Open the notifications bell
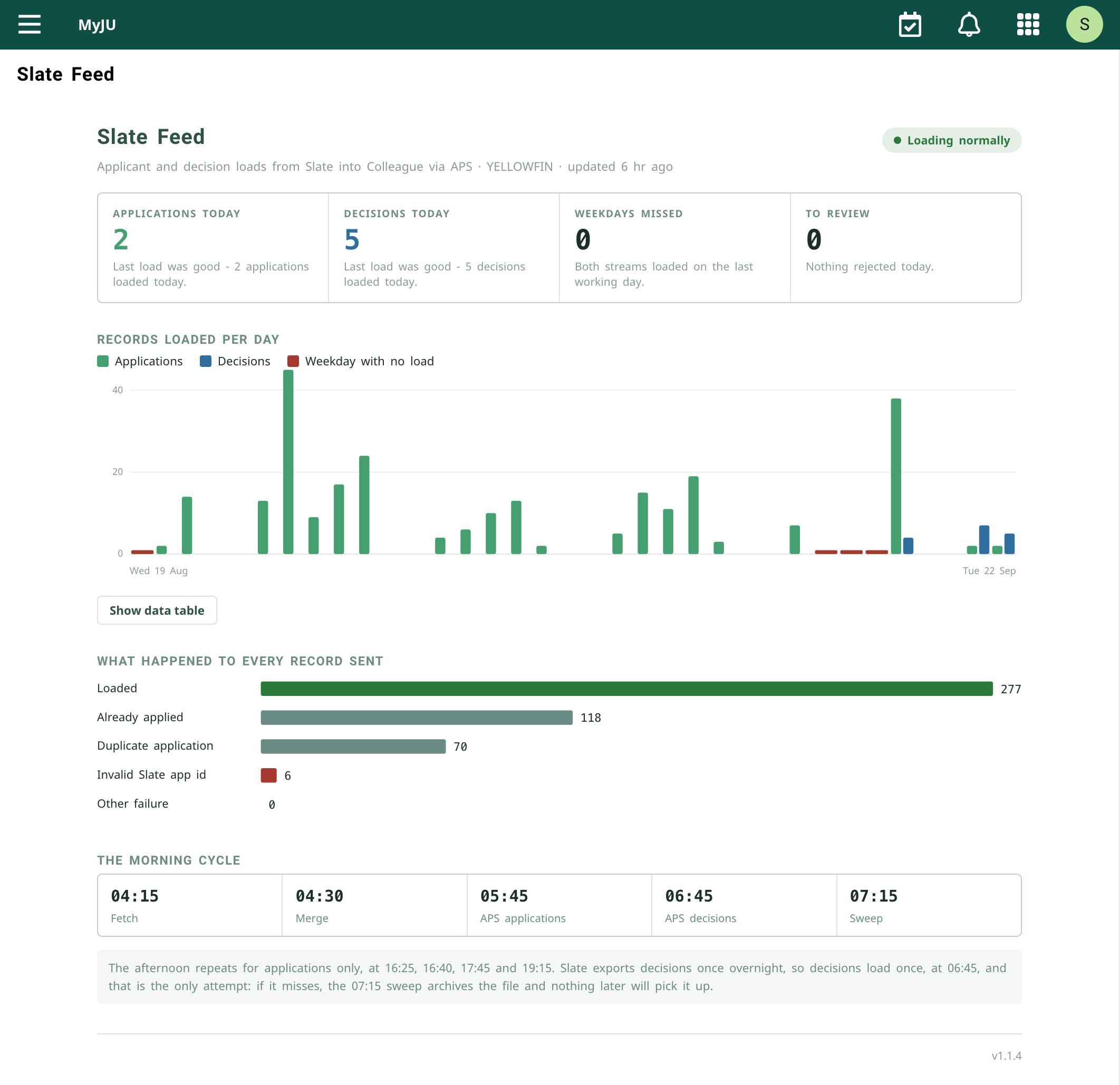Screen dimensions: 1120x1085 pyautogui.click(x=969, y=25)
